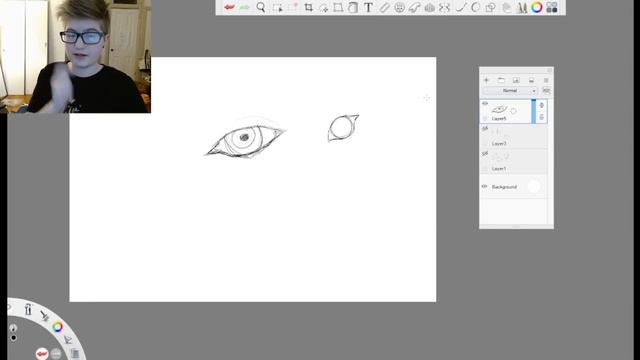Select the Distort transform tool
This screenshot has width=640, height=360.
(x=338, y=7)
